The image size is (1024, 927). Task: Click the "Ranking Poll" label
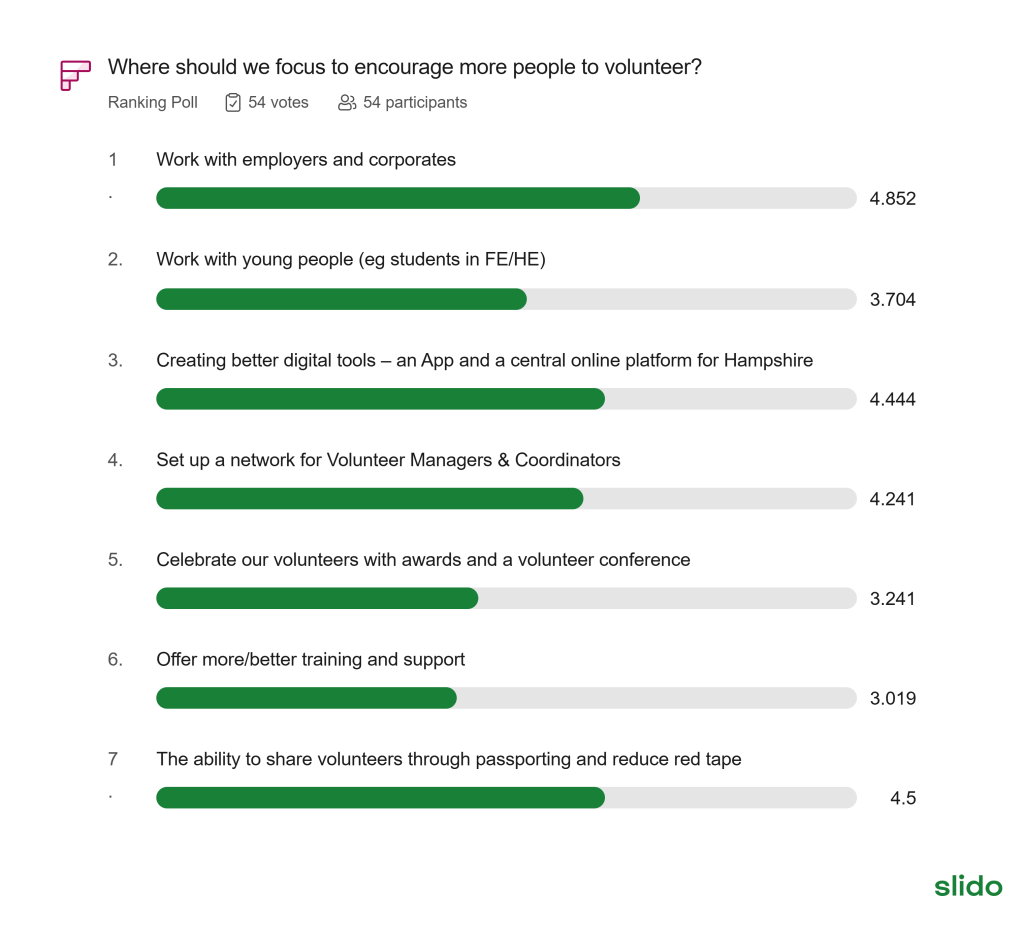[153, 102]
